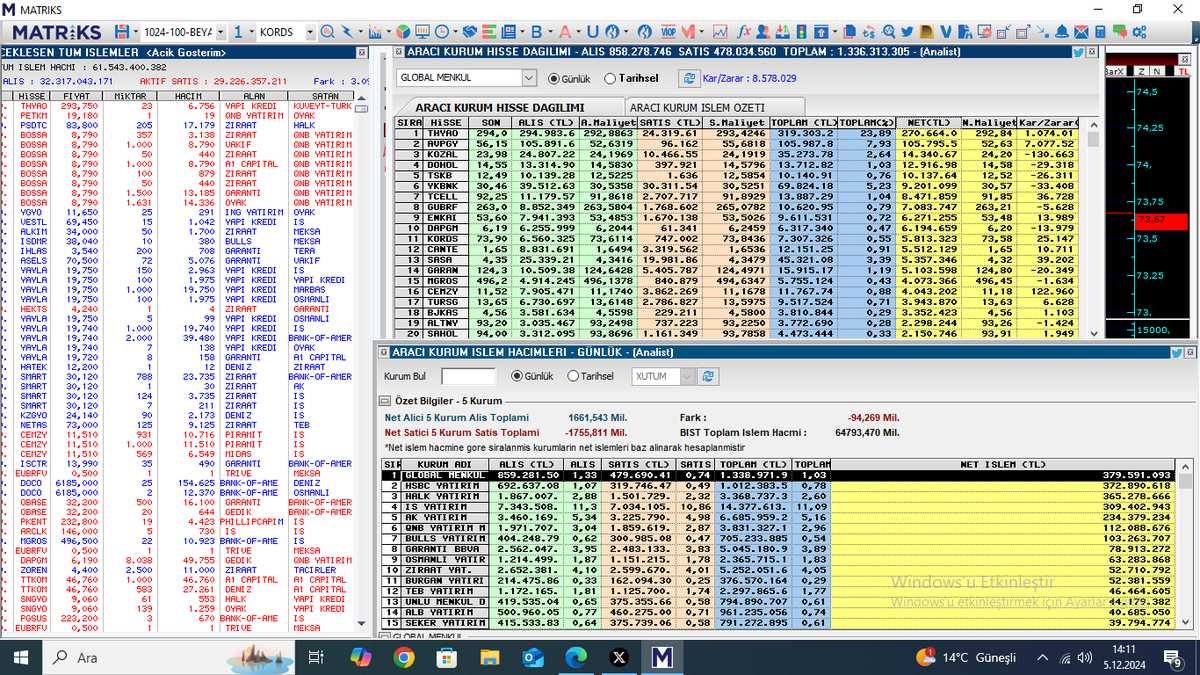Screen dimensions: 1200x675
Task: Open the chat bubbles toolbar icon
Action: tap(1119, 32)
